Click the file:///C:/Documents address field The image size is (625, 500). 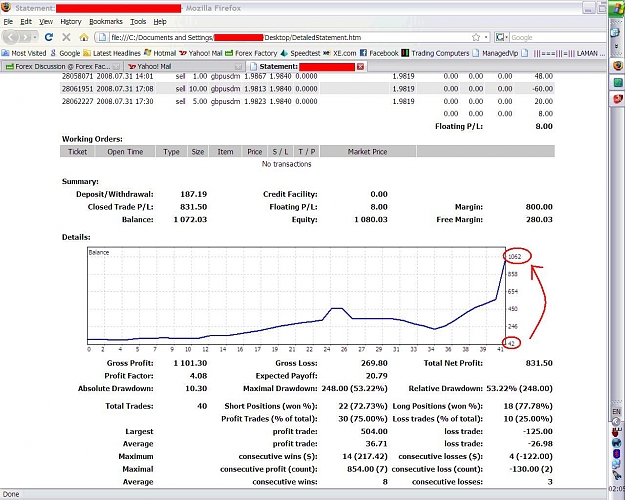289,37
